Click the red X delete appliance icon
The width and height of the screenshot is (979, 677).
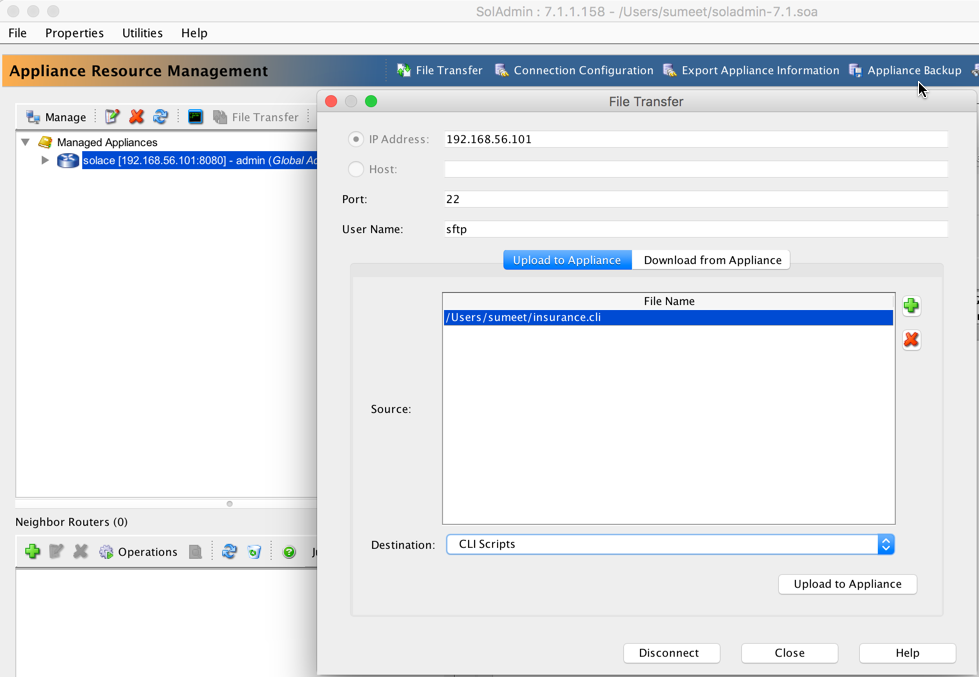(x=137, y=117)
